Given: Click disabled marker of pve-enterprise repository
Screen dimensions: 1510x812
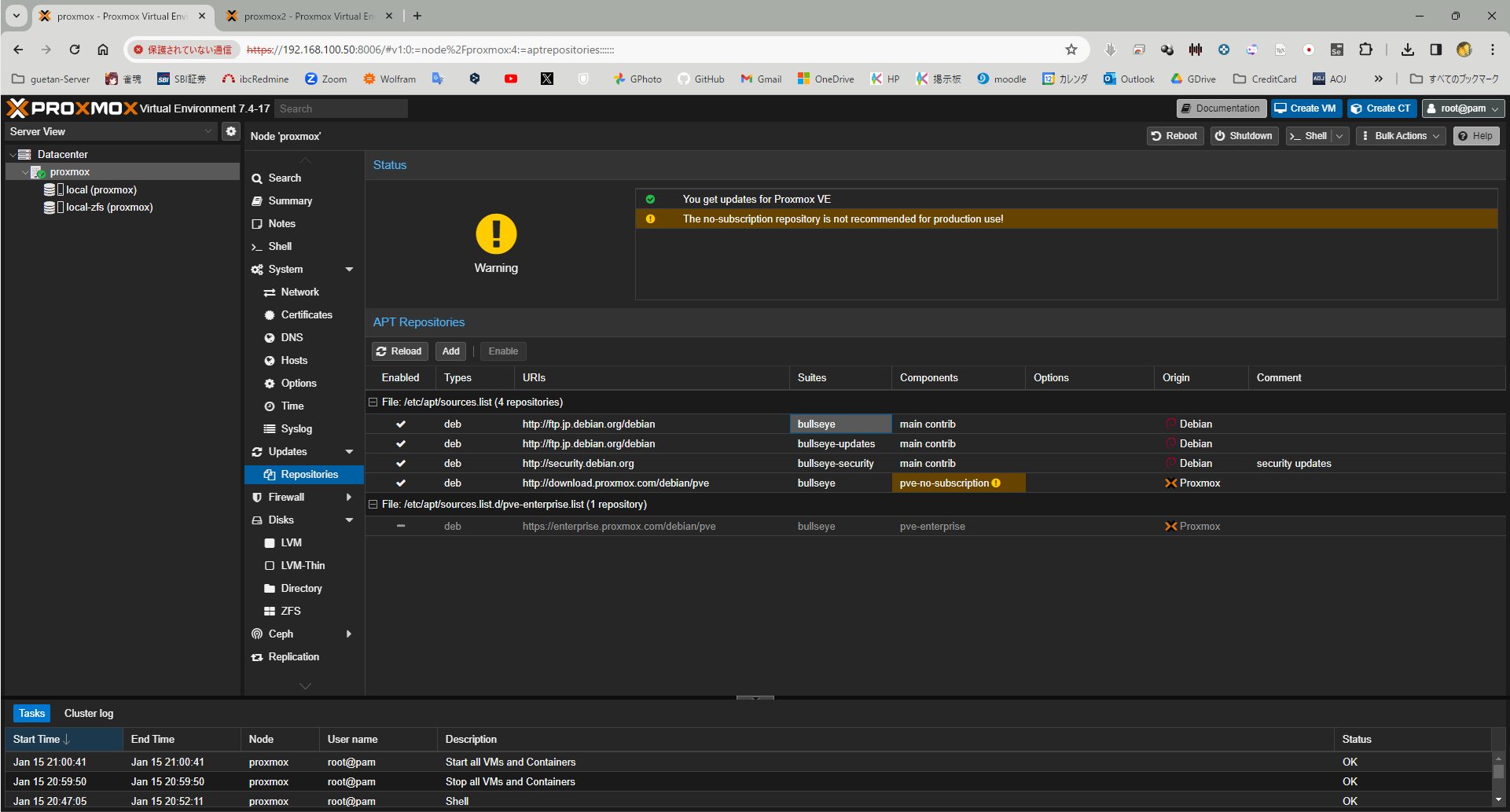Looking at the screenshot, I should point(401,527).
